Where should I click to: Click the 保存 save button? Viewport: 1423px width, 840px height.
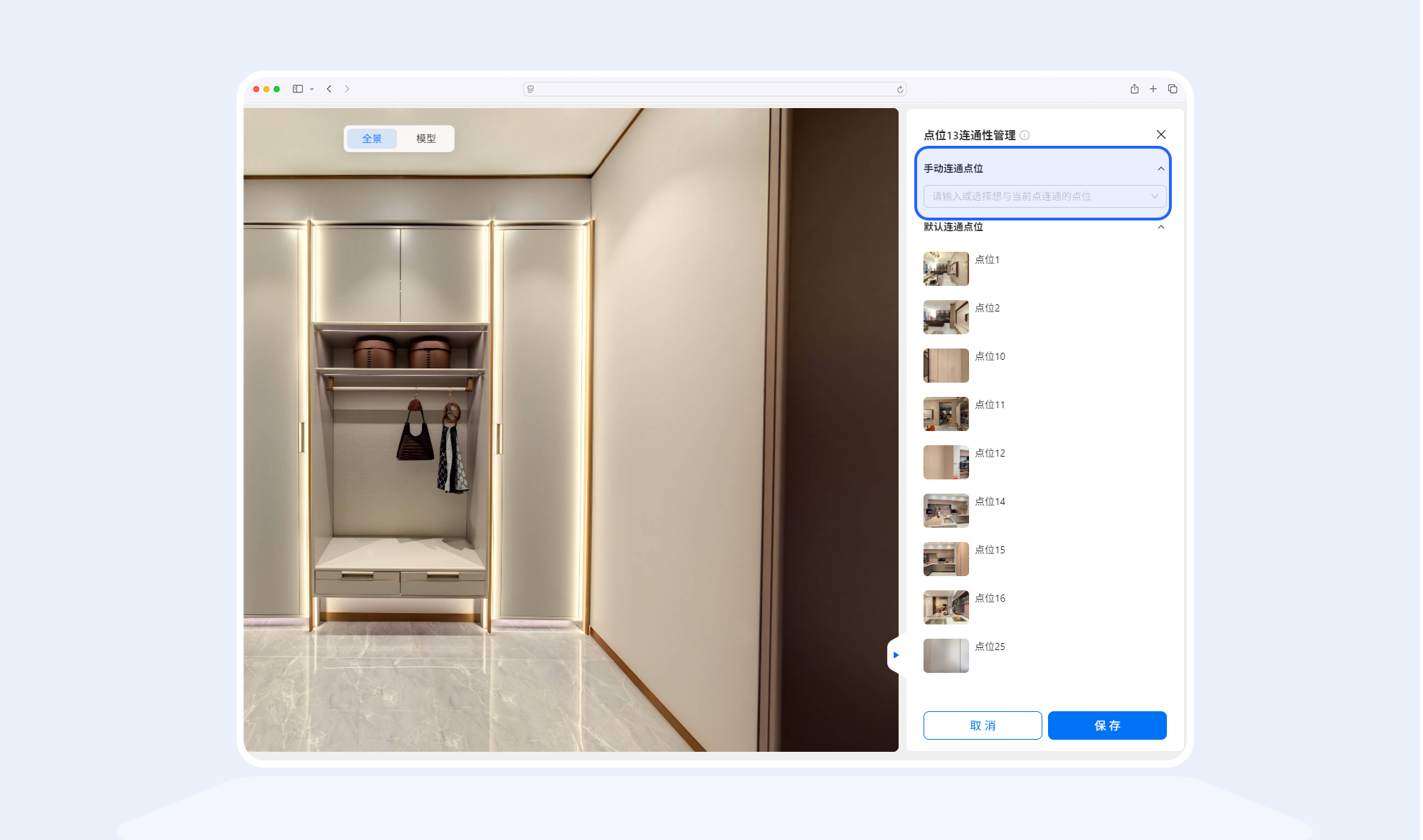click(x=1107, y=725)
